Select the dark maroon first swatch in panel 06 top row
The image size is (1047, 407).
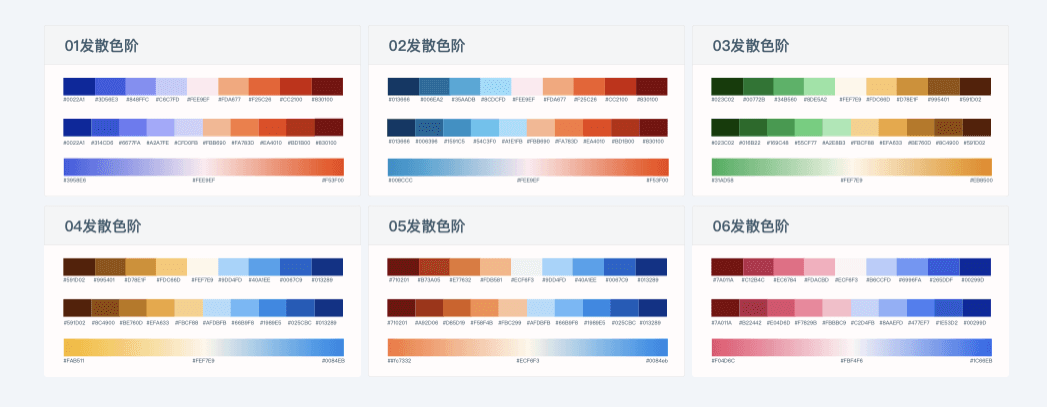(x=727, y=267)
